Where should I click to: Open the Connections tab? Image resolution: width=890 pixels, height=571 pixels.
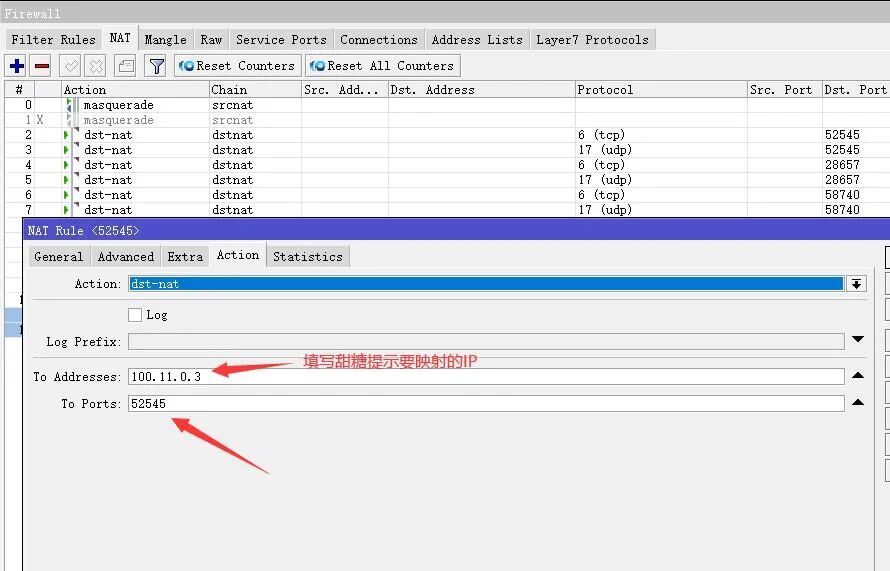pos(379,40)
